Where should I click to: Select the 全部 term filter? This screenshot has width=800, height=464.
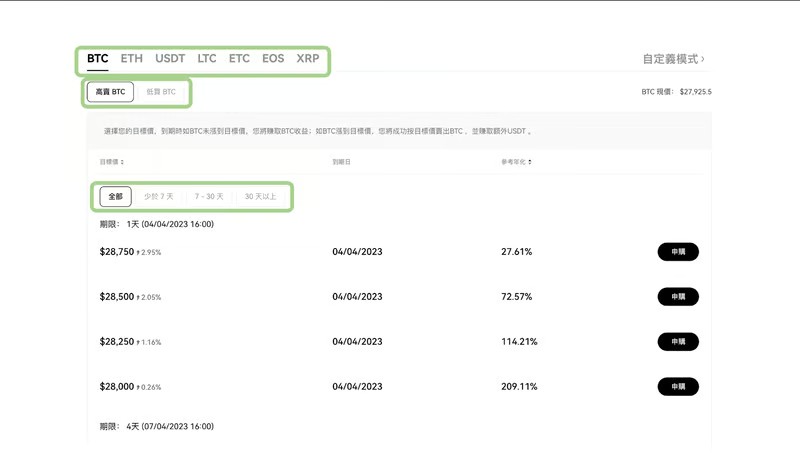pyautogui.click(x=115, y=197)
